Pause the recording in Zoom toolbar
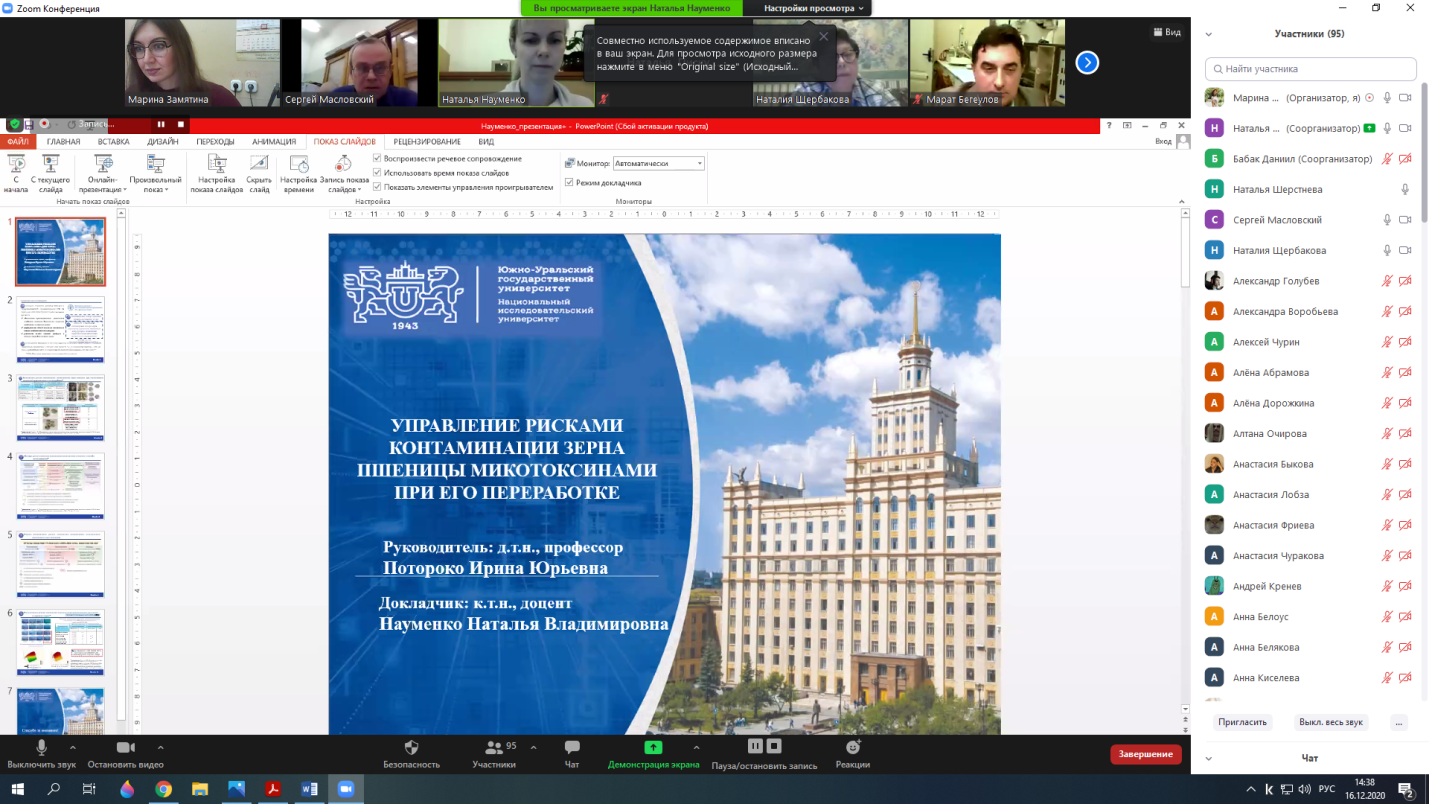The image size is (1429, 804). [x=754, y=746]
